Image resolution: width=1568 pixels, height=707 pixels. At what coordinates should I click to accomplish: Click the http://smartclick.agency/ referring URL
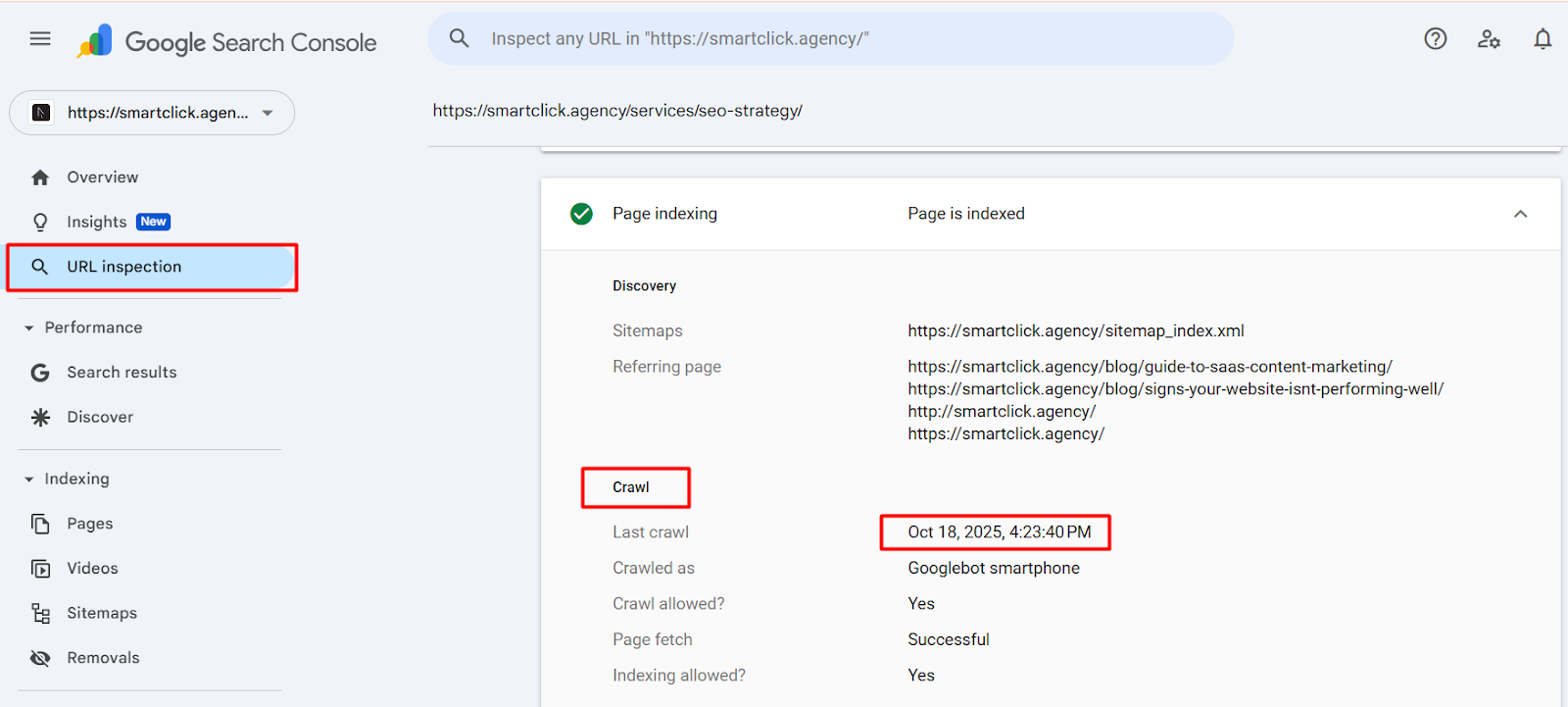click(x=1002, y=412)
